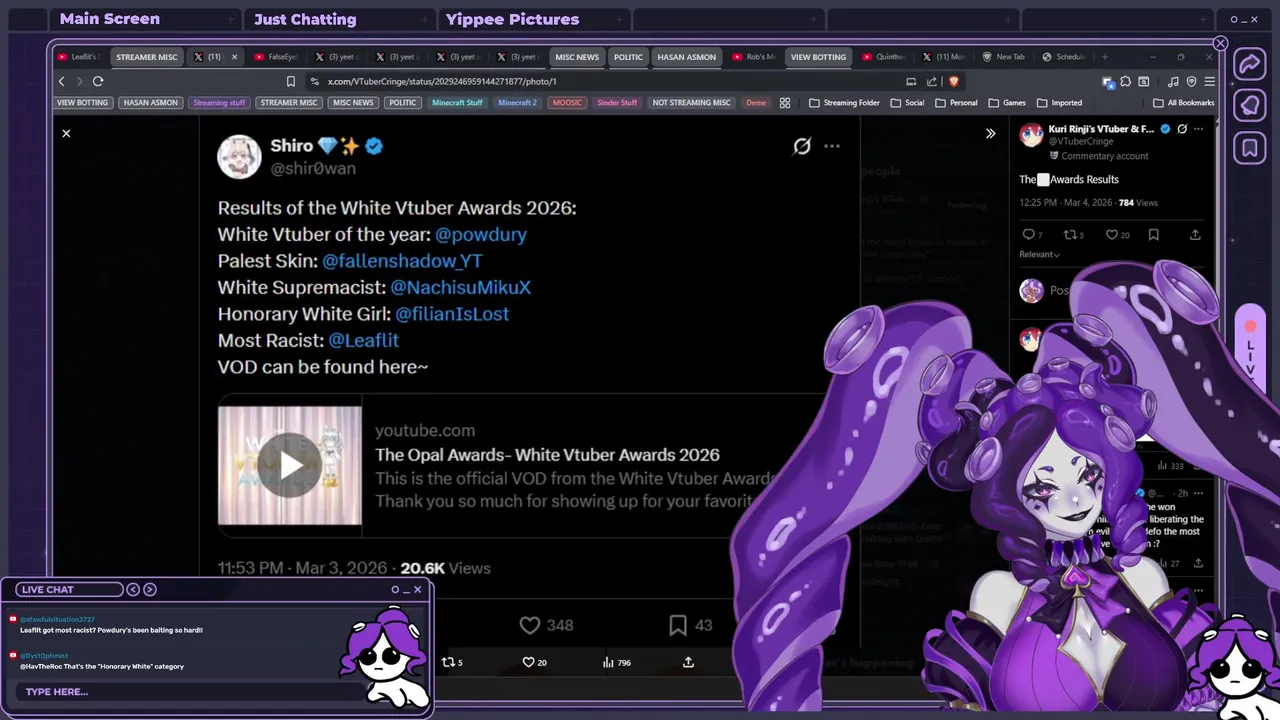Open the @filianIsLost mention link
Screen dimensions: 1280x720
pyautogui.click(x=452, y=314)
